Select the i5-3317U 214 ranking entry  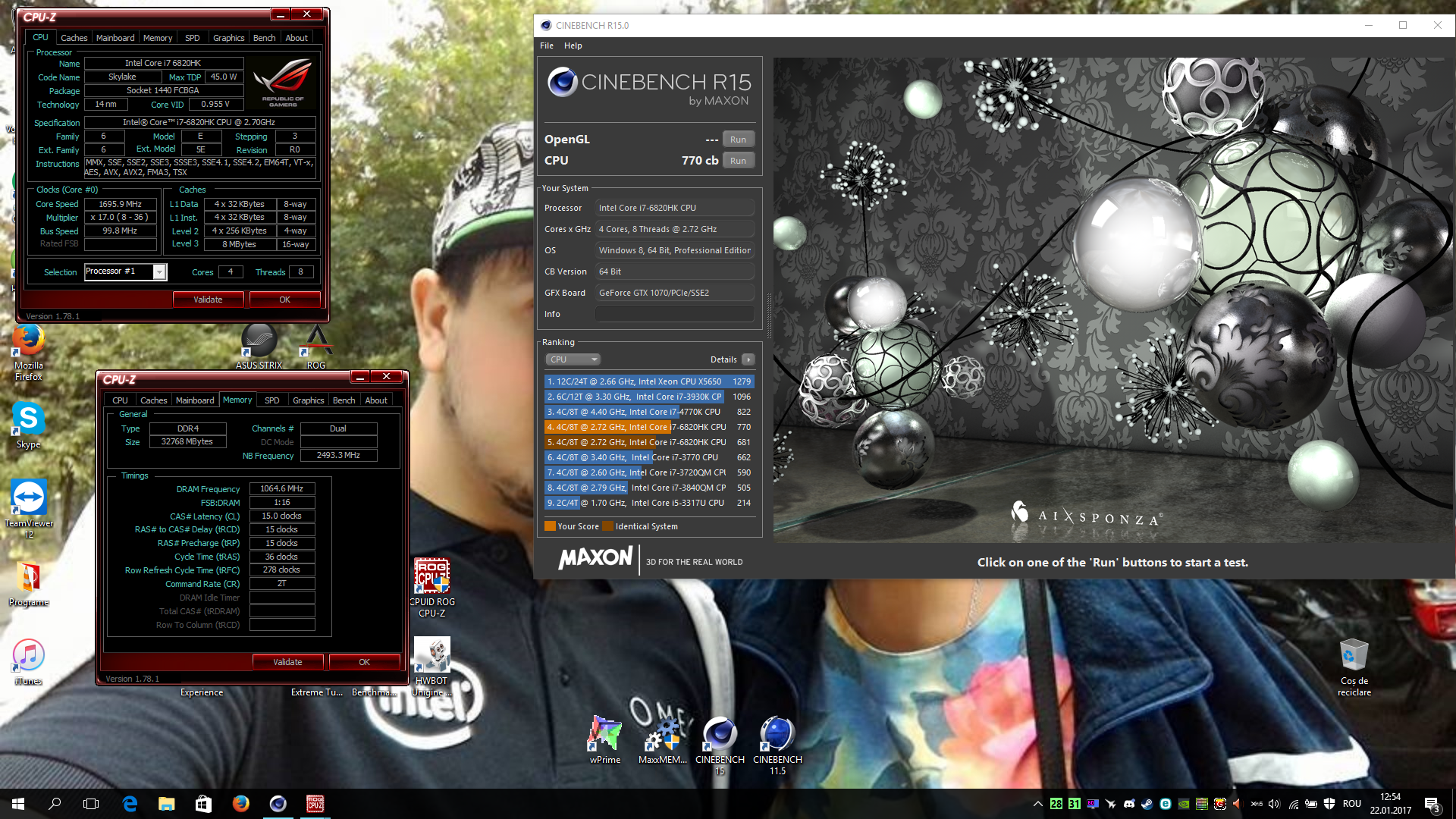tap(649, 503)
